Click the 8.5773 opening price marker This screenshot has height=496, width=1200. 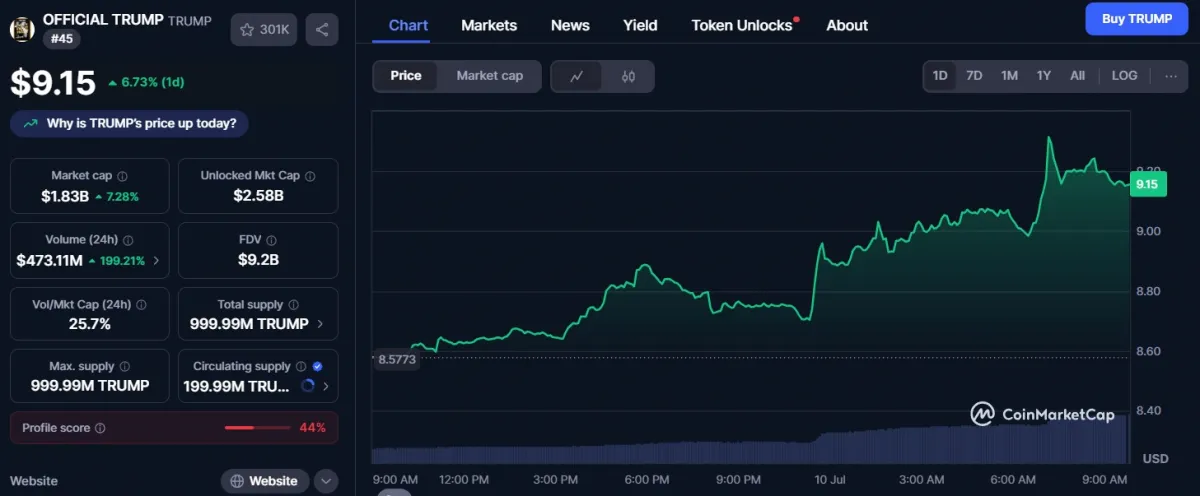pos(396,358)
